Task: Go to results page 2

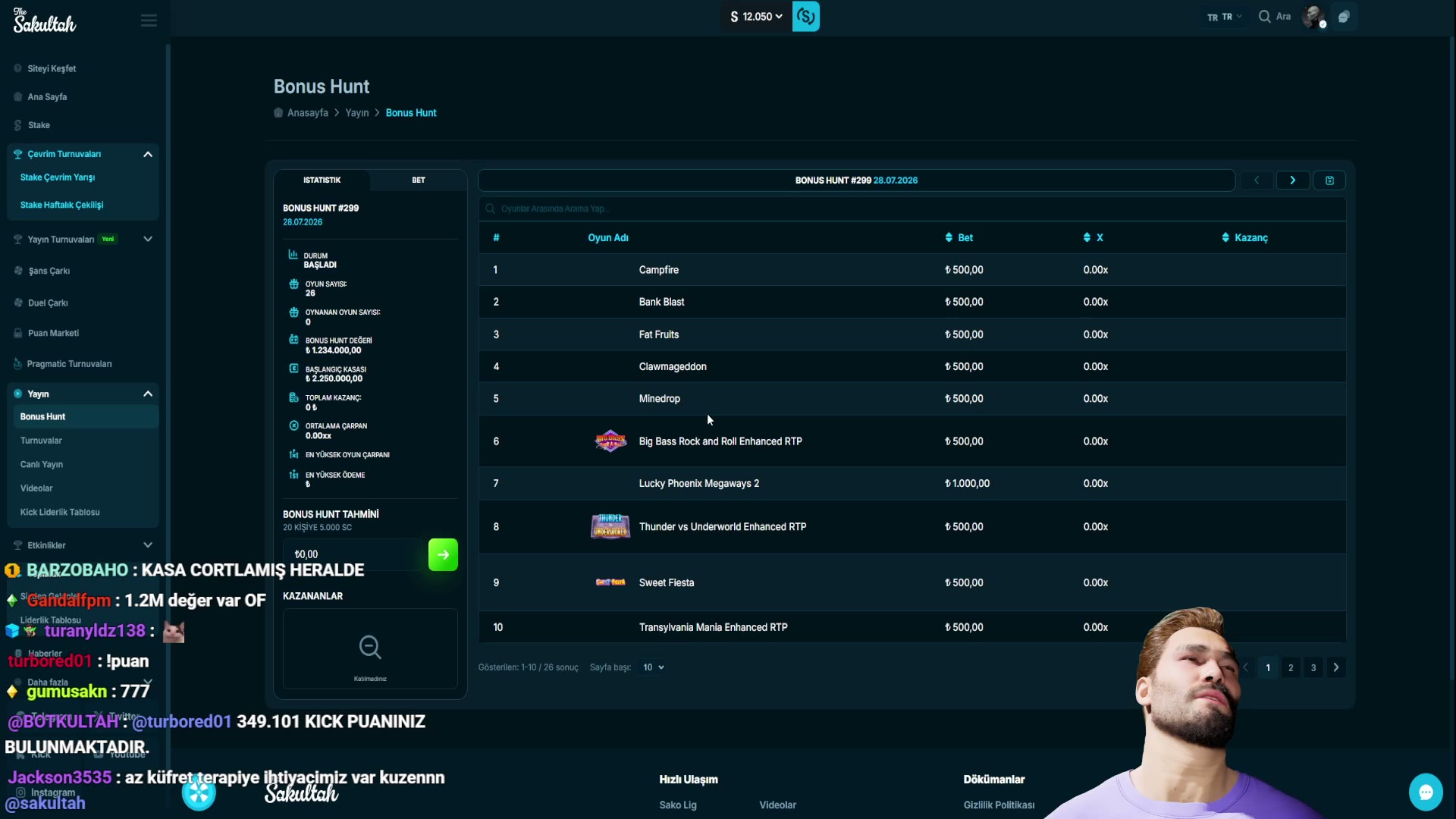Action: click(x=1291, y=667)
